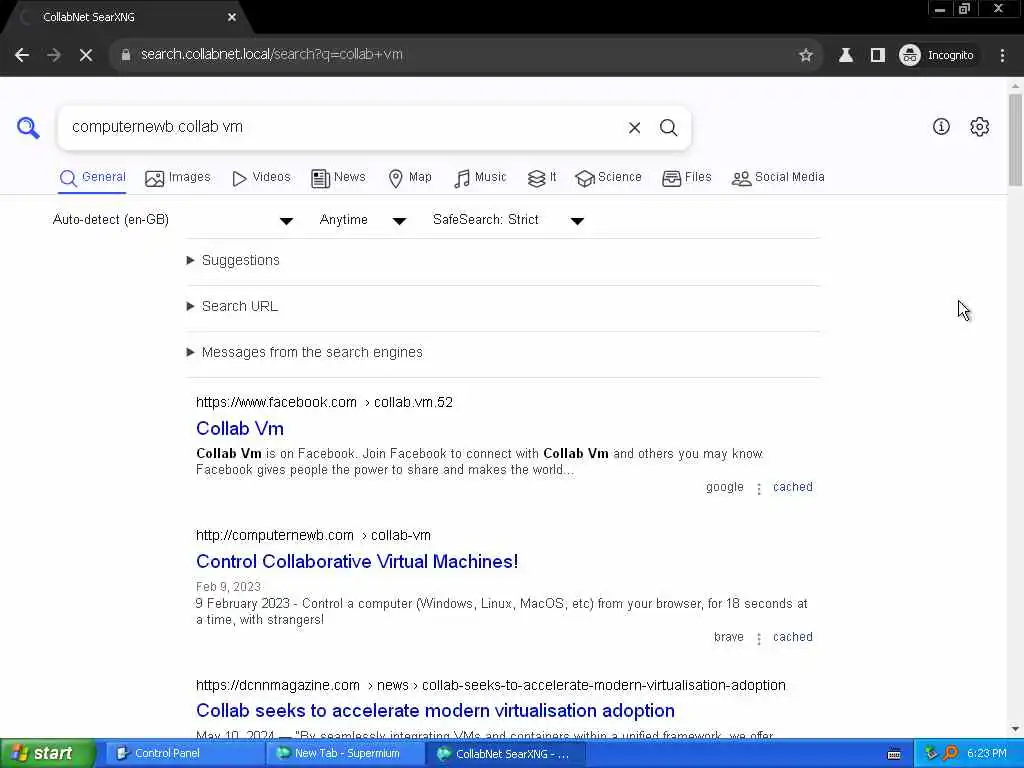Click the brave engine label
Viewport: 1024px width, 768px height.
coord(729,637)
